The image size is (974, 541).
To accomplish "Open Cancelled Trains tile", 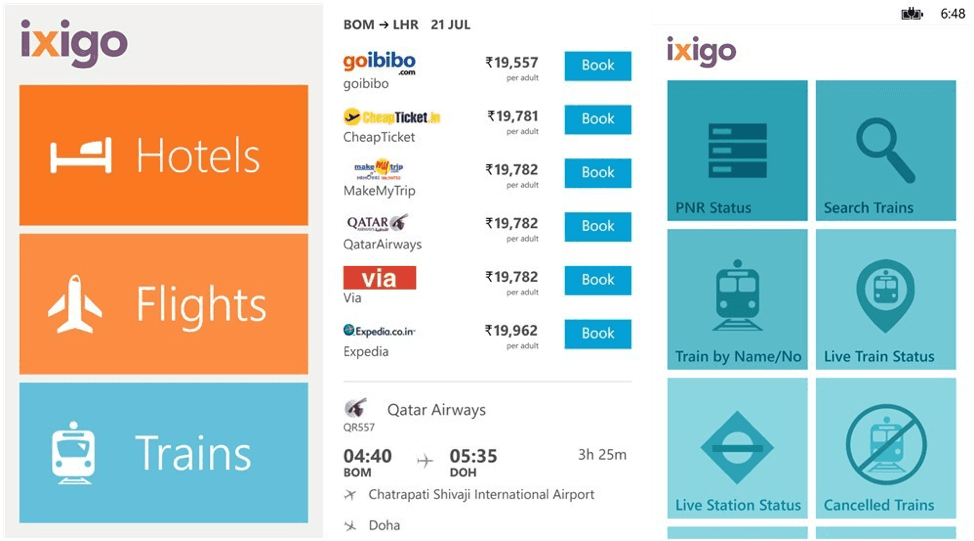I will point(886,448).
